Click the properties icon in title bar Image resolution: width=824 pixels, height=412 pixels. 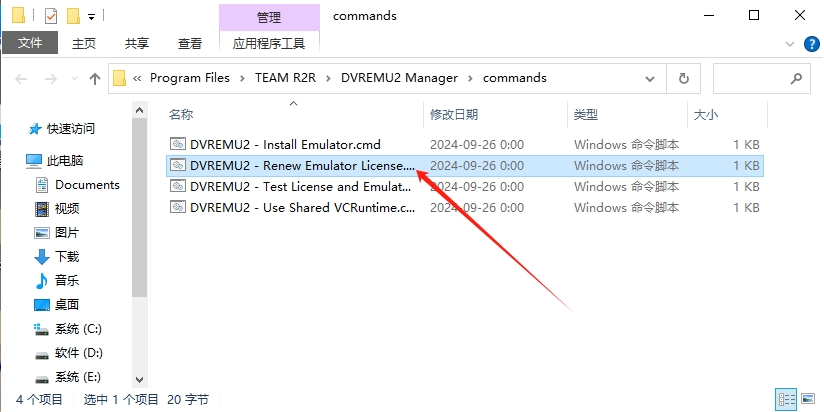coord(50,16)
